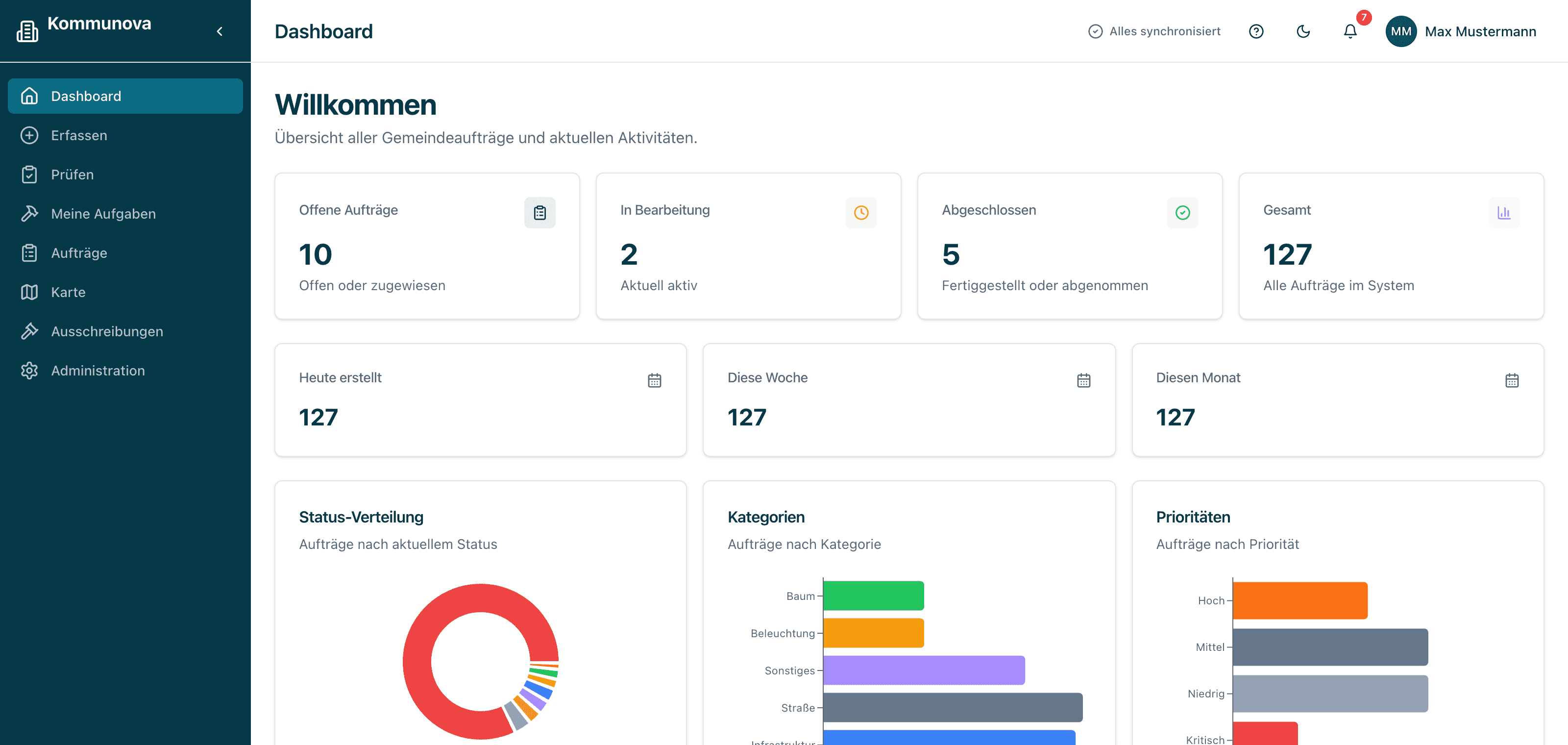The height and width of the screenshot is (745, 1568).
Task: Click the purple Sonstiges category bar
Action: pyautogui.click(x=924, y=670)
